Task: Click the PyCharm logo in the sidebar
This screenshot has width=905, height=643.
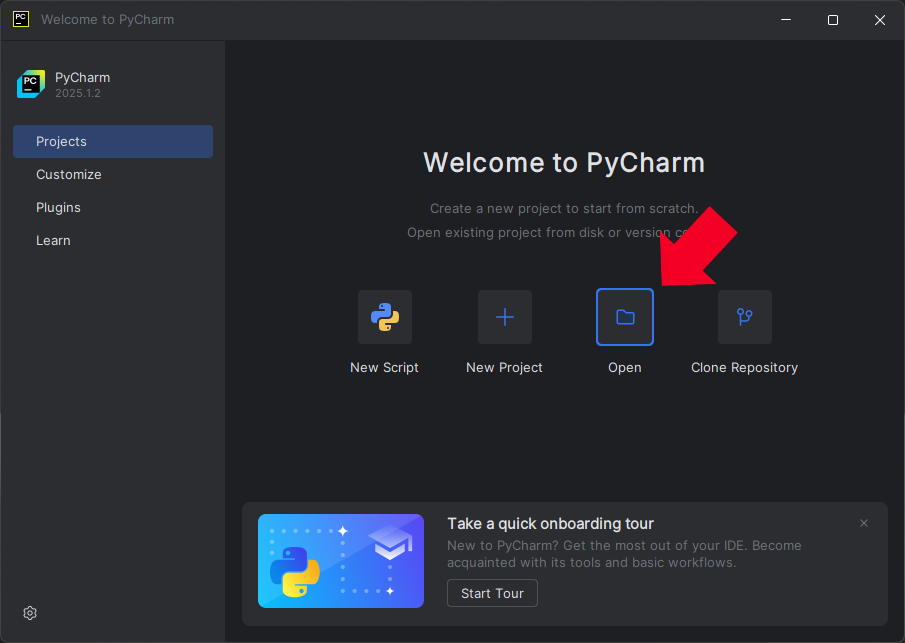Action: click(31, 85)
